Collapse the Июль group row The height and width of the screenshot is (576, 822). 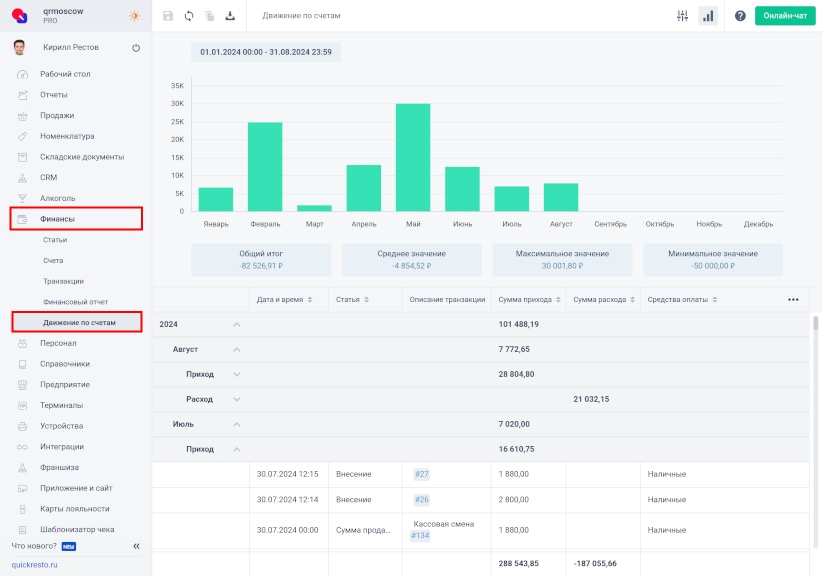[236, 424]
